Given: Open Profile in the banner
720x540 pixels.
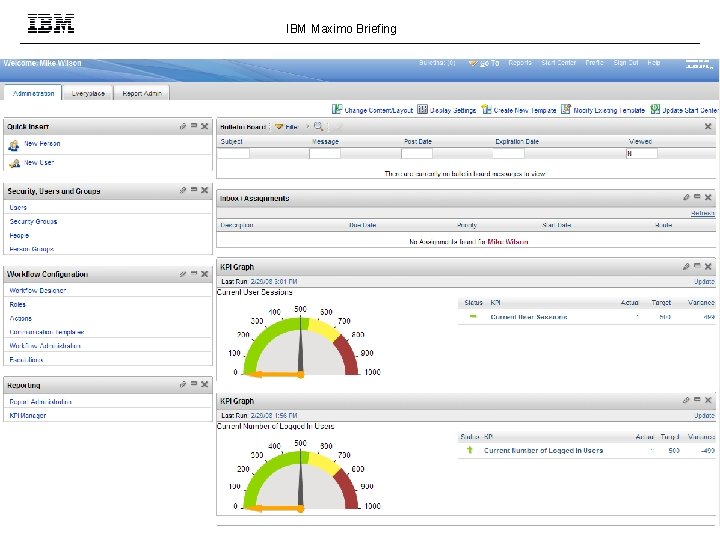Looking at the screenshot, I should 594,63.
